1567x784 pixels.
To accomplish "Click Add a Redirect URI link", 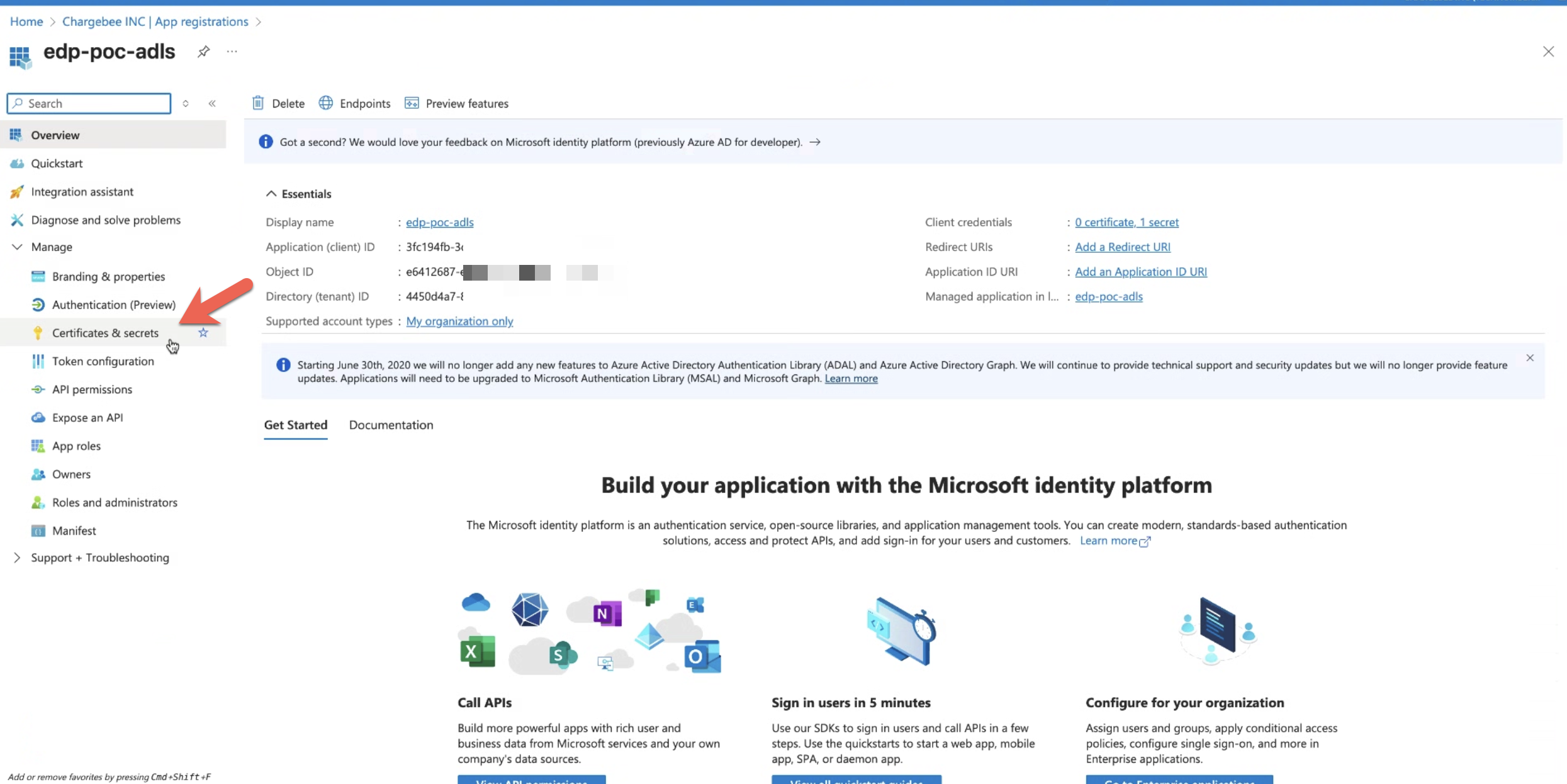I will [1123, 247].
